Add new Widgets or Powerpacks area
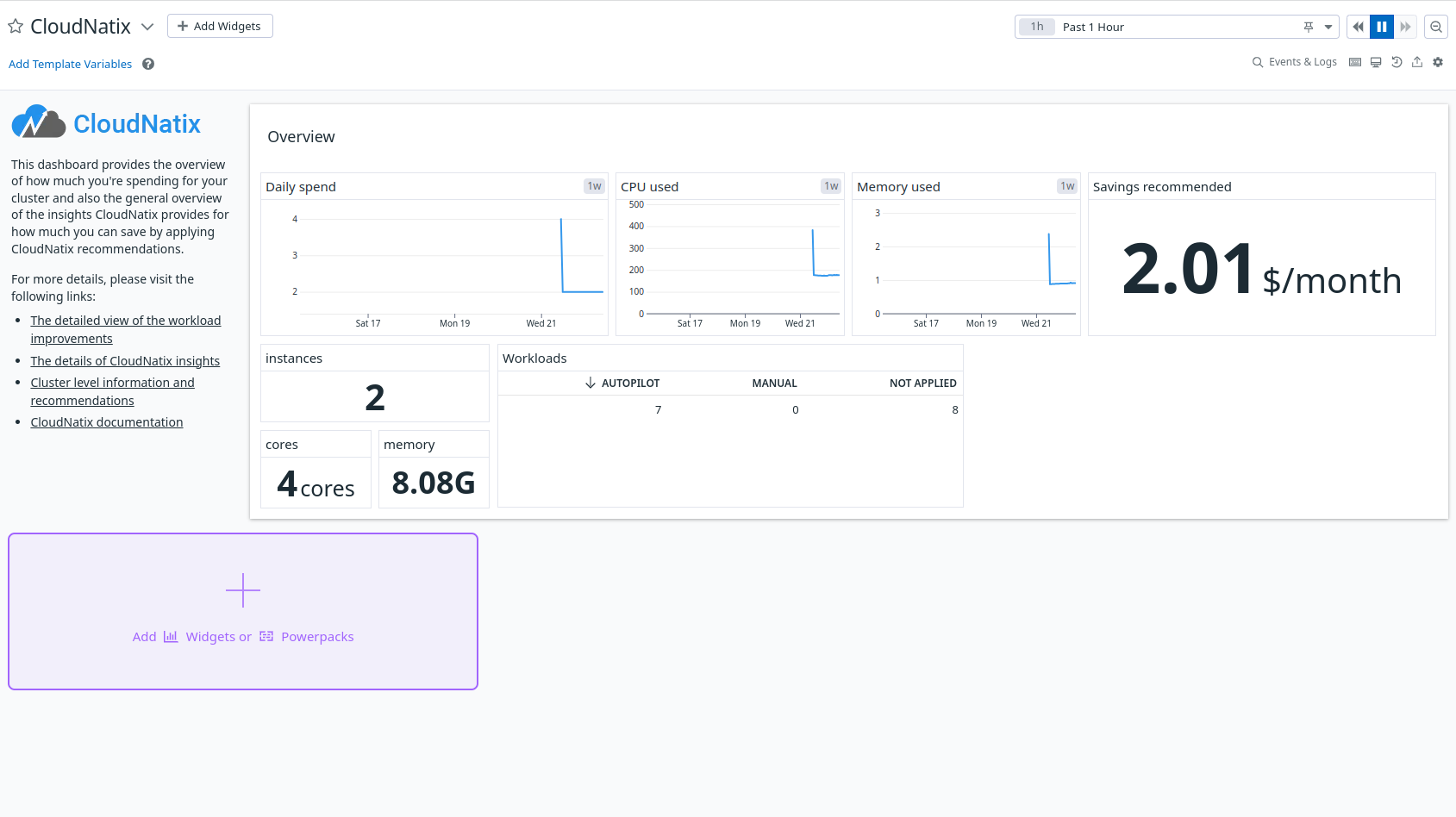The image size is (1456, 817). 242,611
